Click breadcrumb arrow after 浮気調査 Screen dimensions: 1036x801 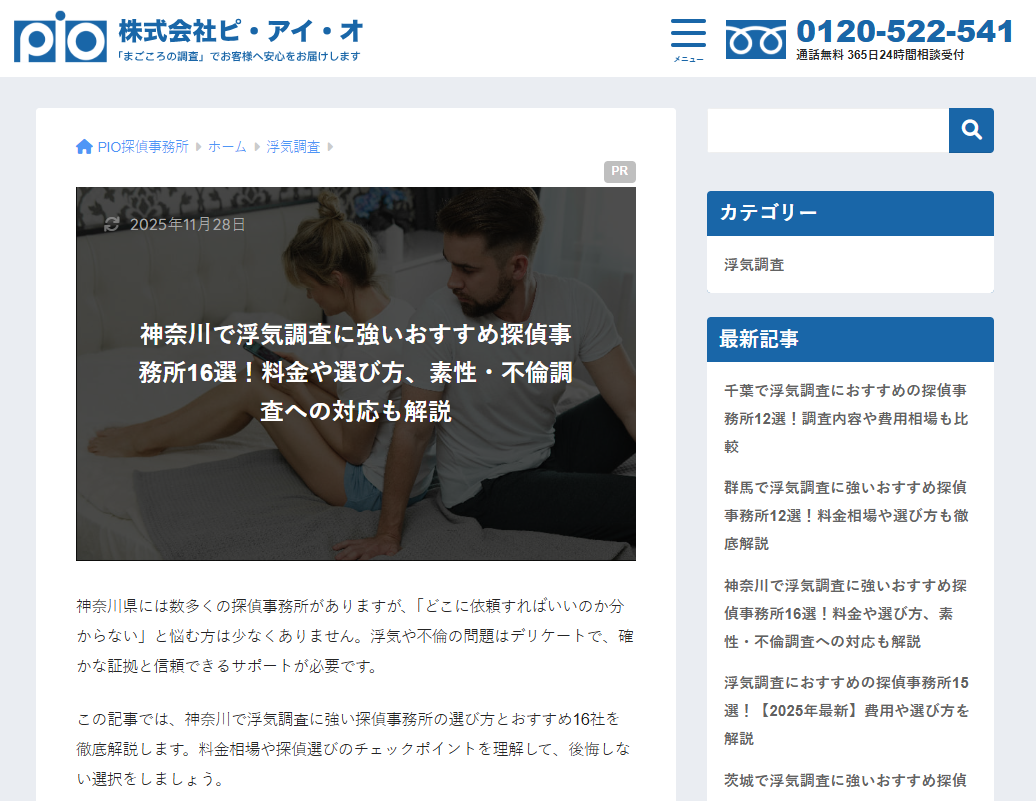[331, 147]
